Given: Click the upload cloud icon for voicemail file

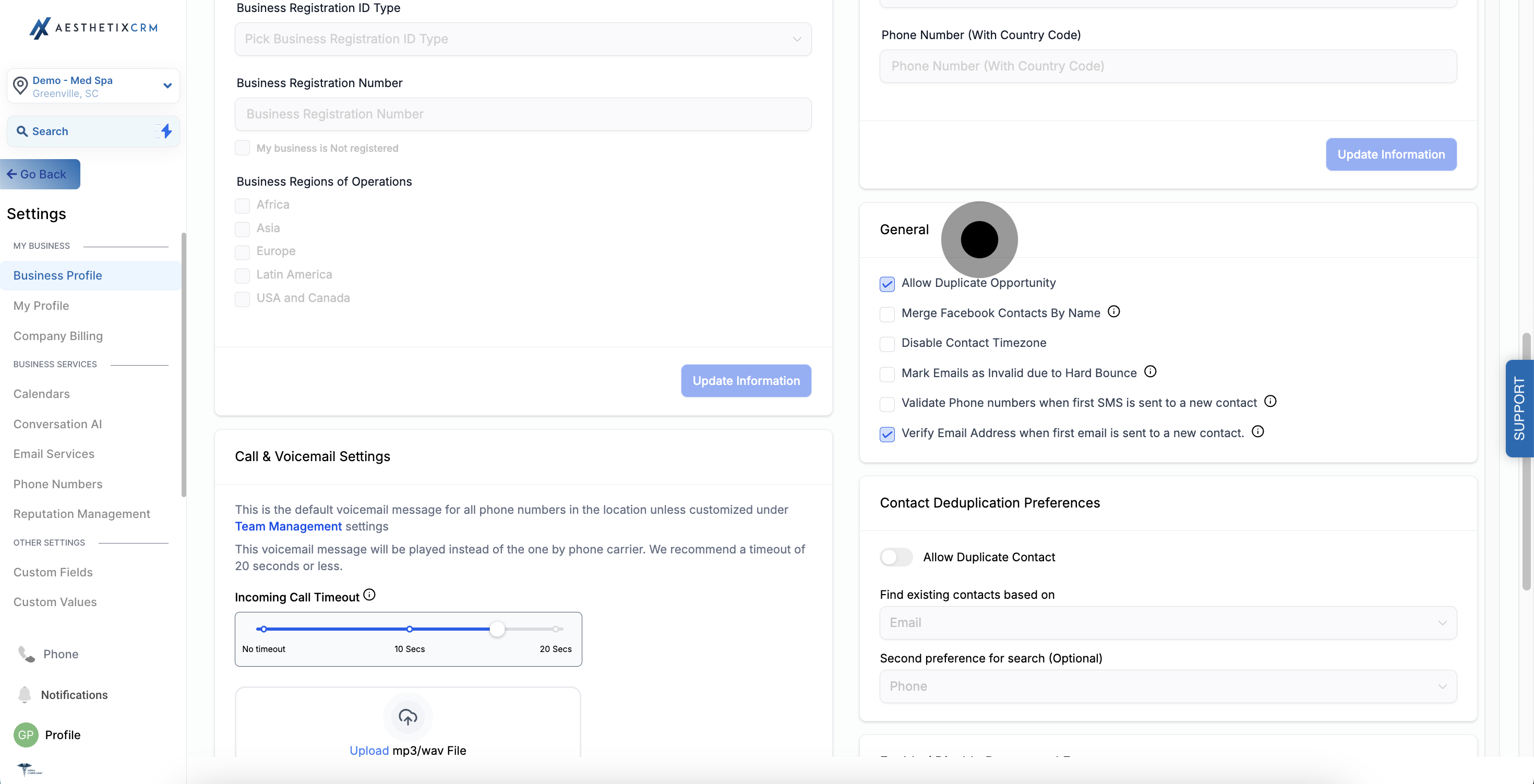Looking at the screenshot, I should coord(408,717).
